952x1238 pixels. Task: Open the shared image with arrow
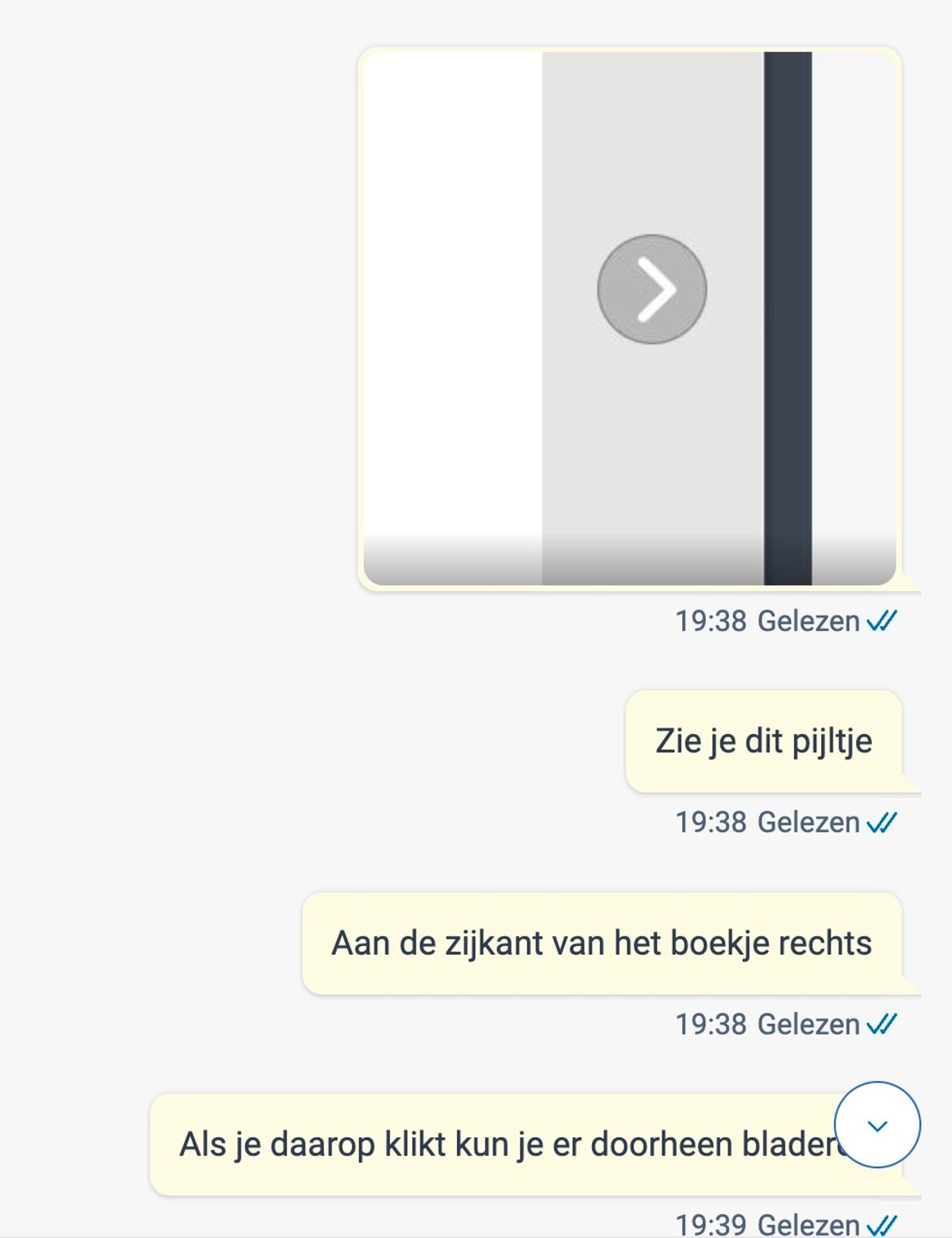click(630, 318)
